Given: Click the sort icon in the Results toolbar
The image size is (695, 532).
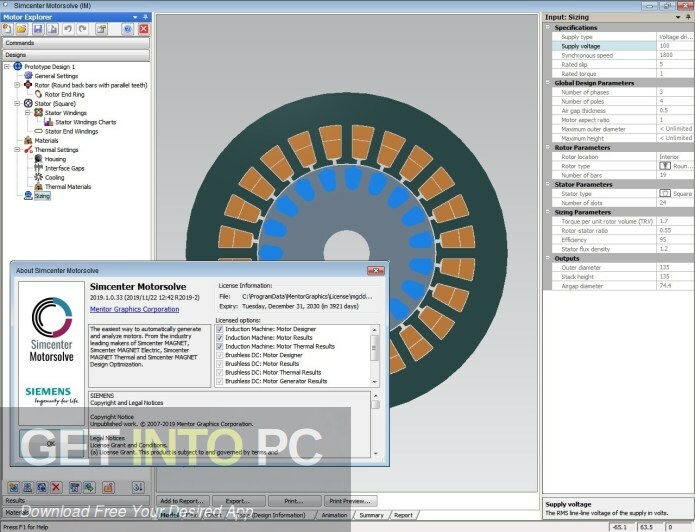Looking at the screenshot, I should (x=138, y=487).
